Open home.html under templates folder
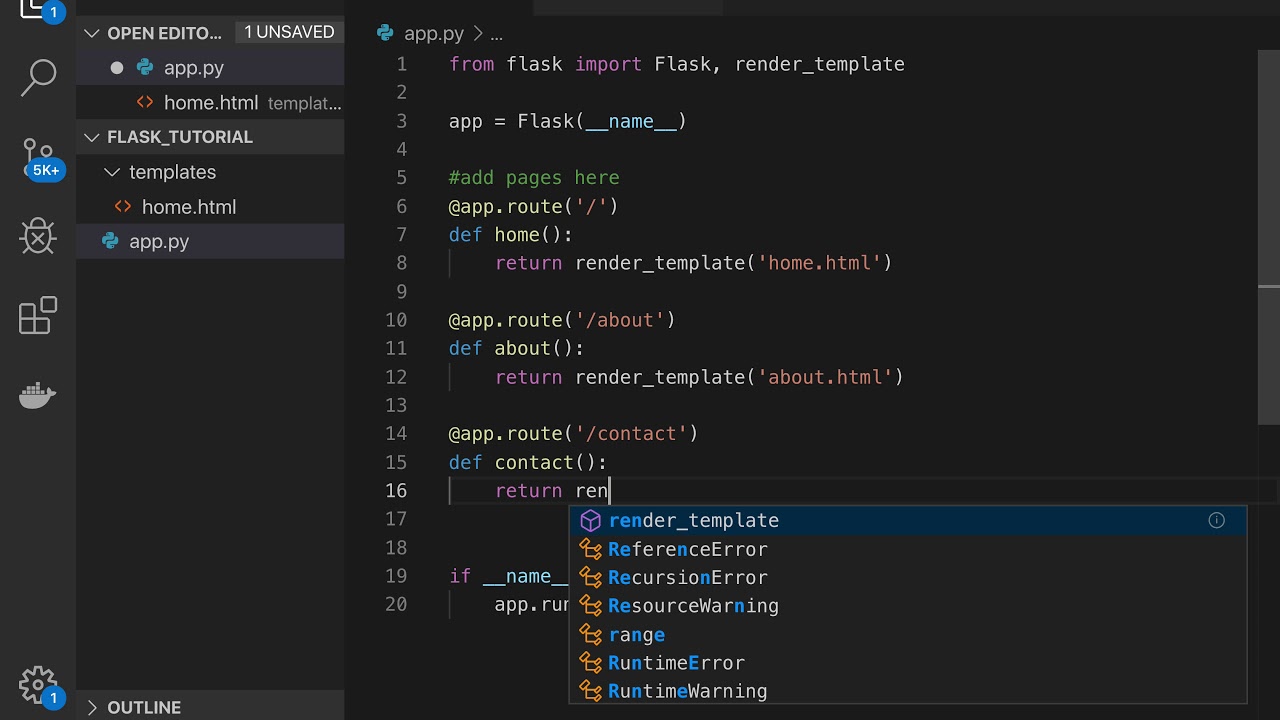 tap(210, 207)
